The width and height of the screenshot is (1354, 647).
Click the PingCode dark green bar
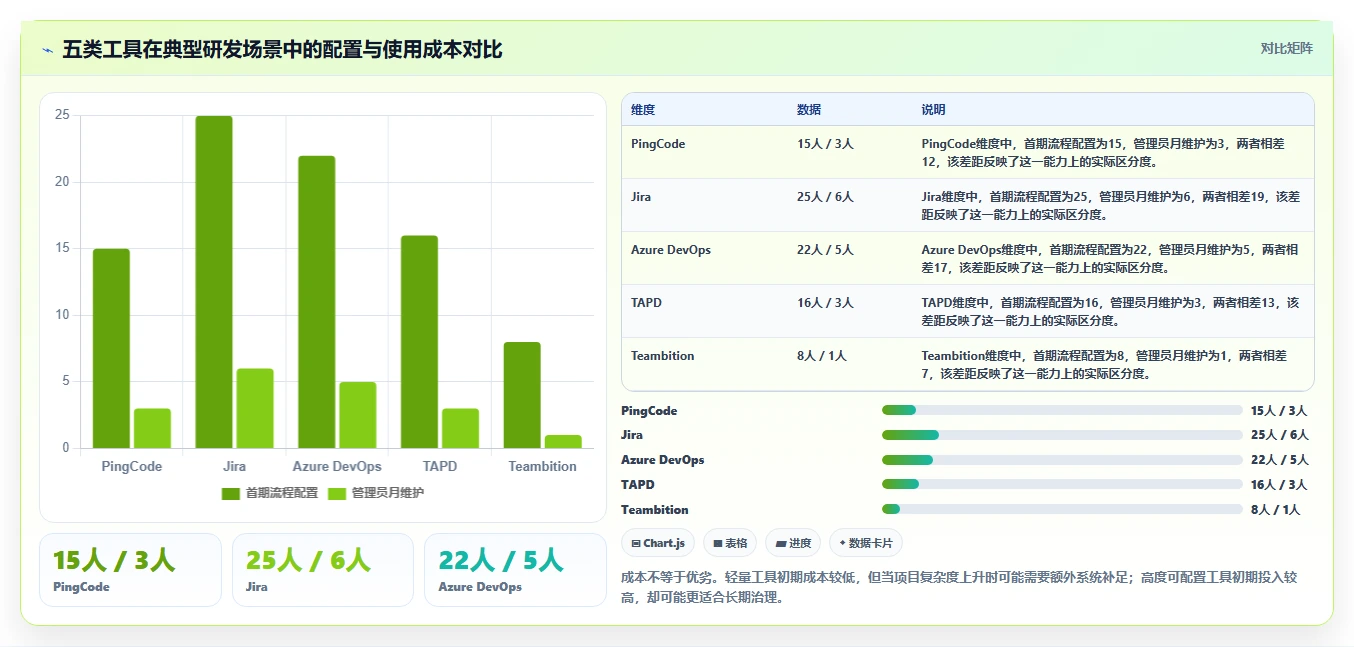point(111,348)
